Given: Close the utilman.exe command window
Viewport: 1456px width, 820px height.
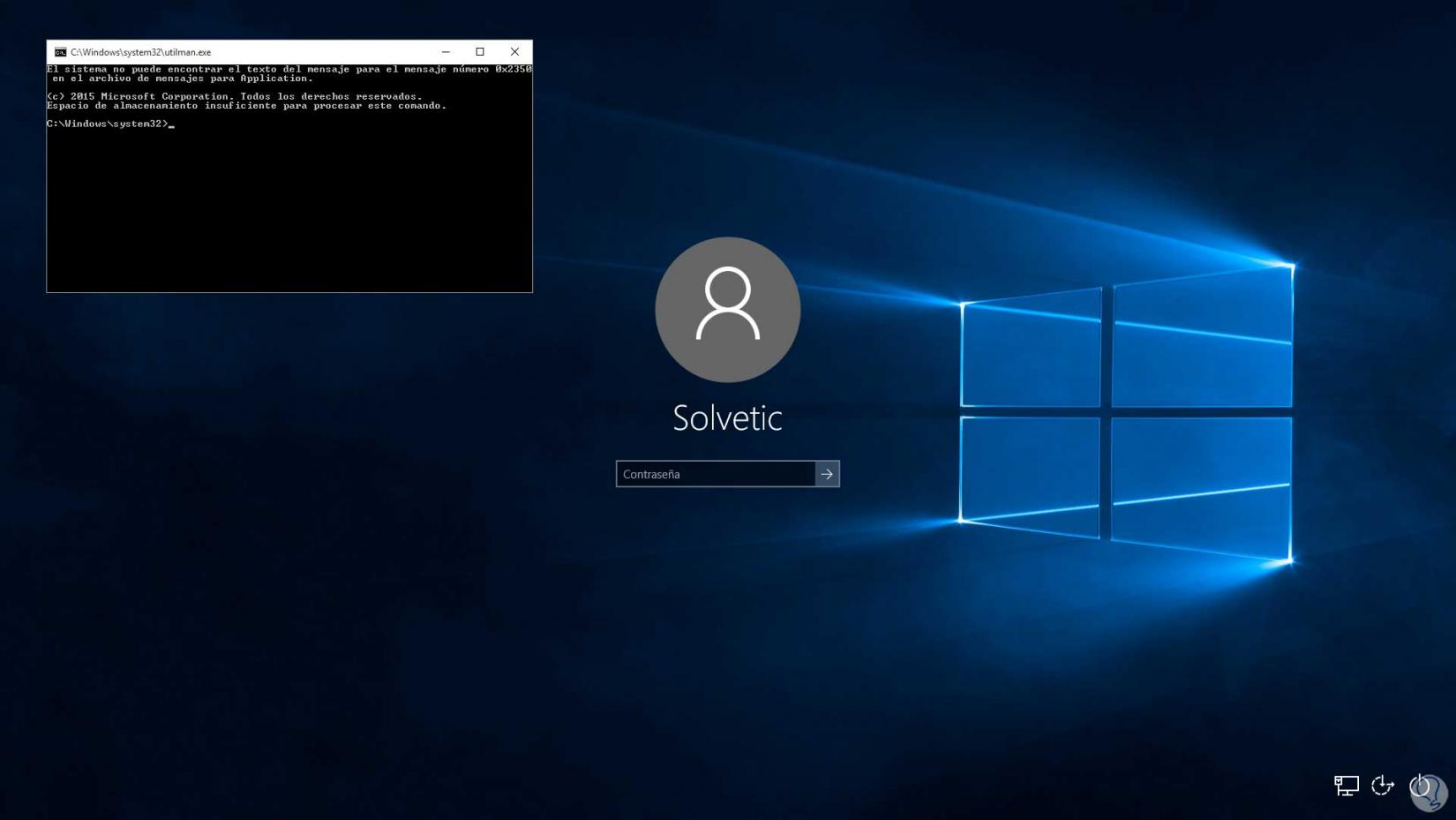Looking at the screenshot, I should 515,52.
